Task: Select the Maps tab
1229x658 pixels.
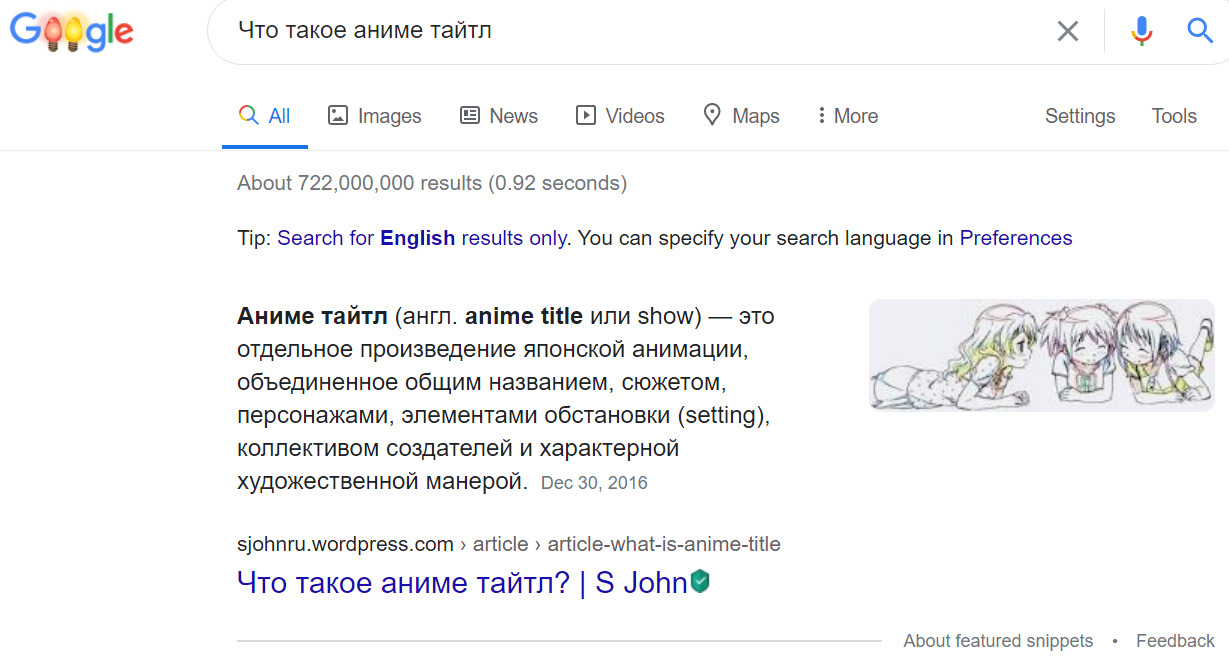Action: point(741,116)
